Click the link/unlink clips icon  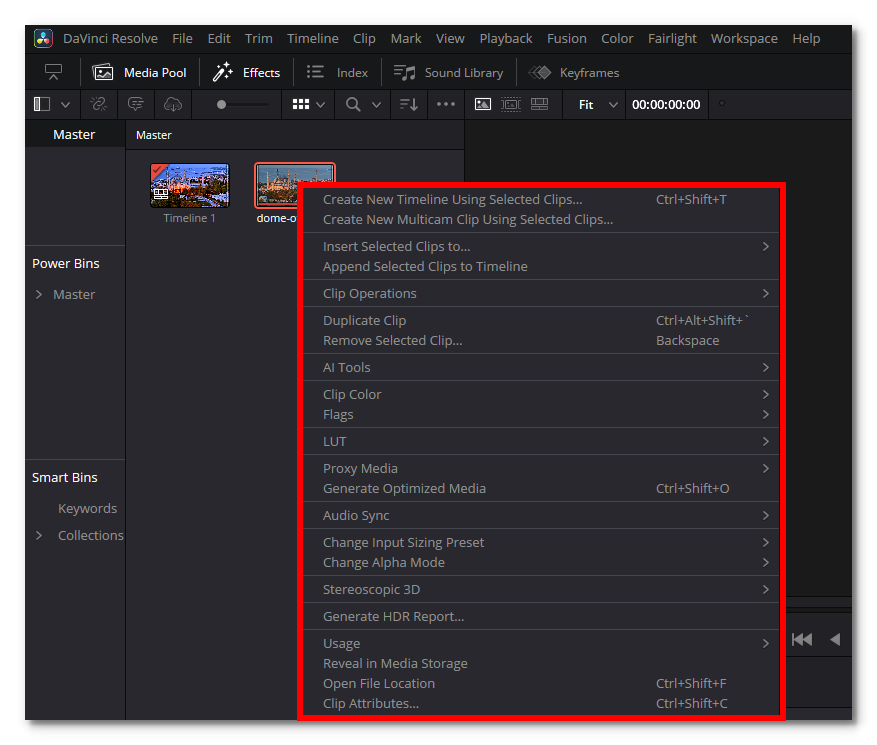[98, 104]
